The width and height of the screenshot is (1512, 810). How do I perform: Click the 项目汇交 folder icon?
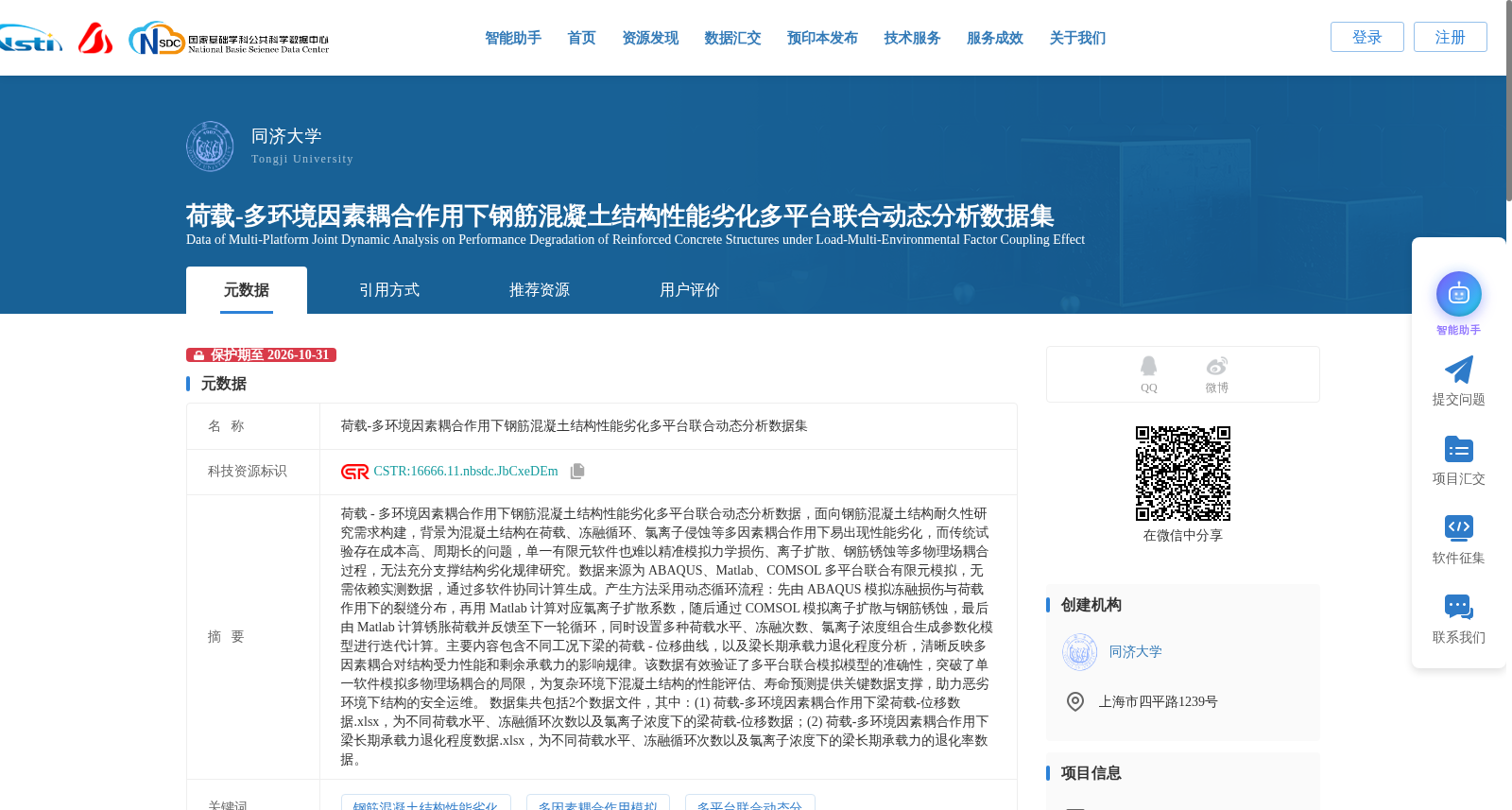pyautogui.click(x=1459, y=449)
